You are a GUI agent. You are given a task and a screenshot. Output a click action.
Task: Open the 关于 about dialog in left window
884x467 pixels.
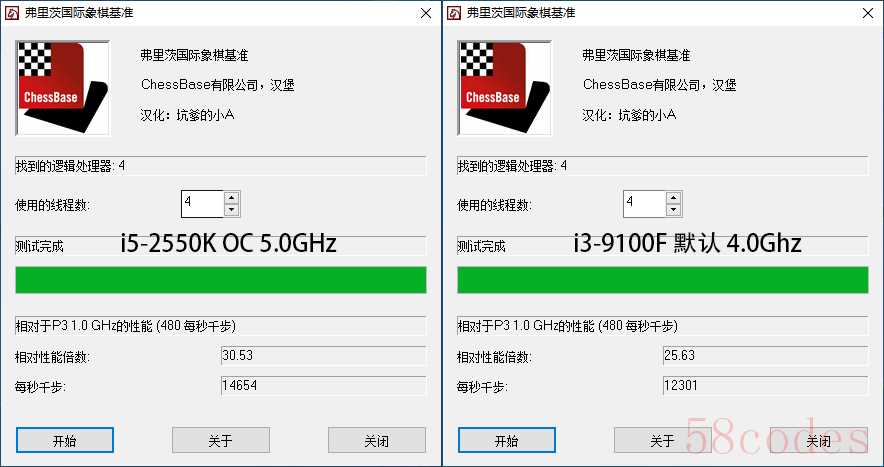220,440
